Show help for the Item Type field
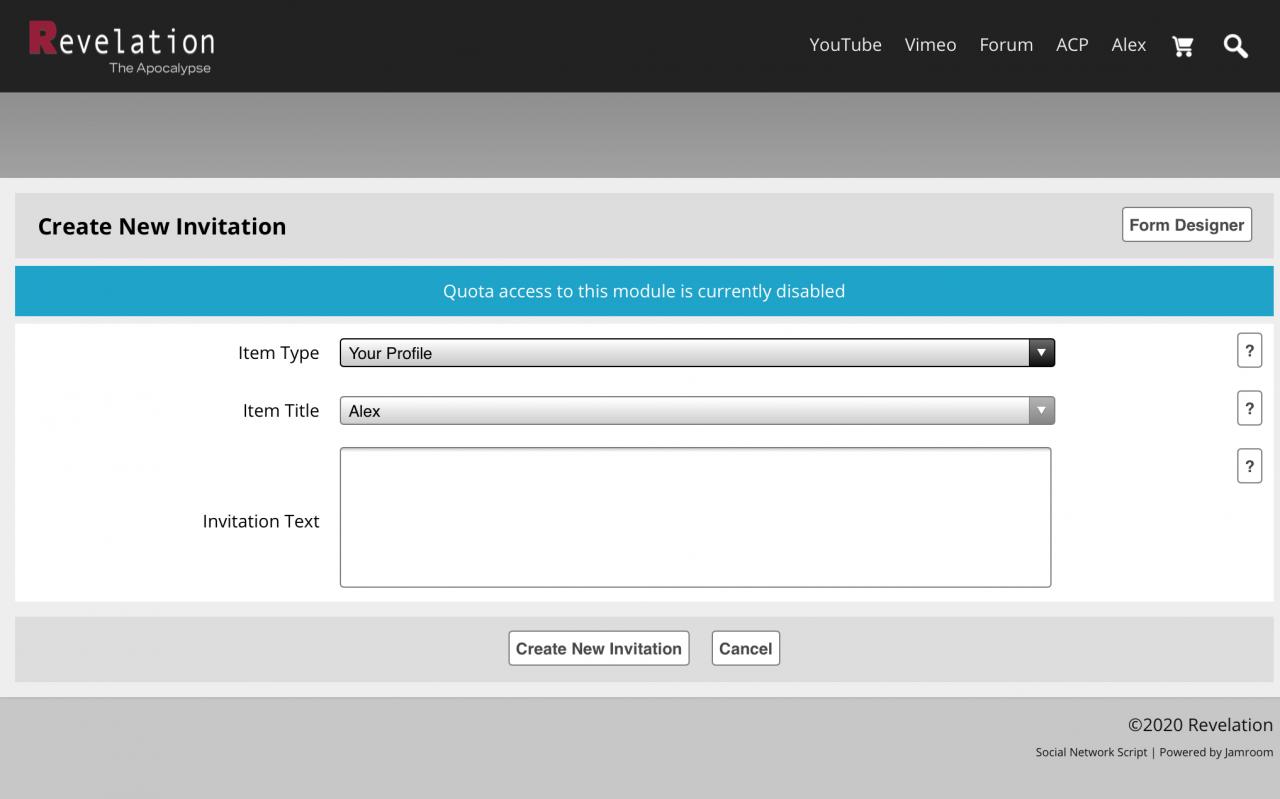 [x=1249, y=351]
